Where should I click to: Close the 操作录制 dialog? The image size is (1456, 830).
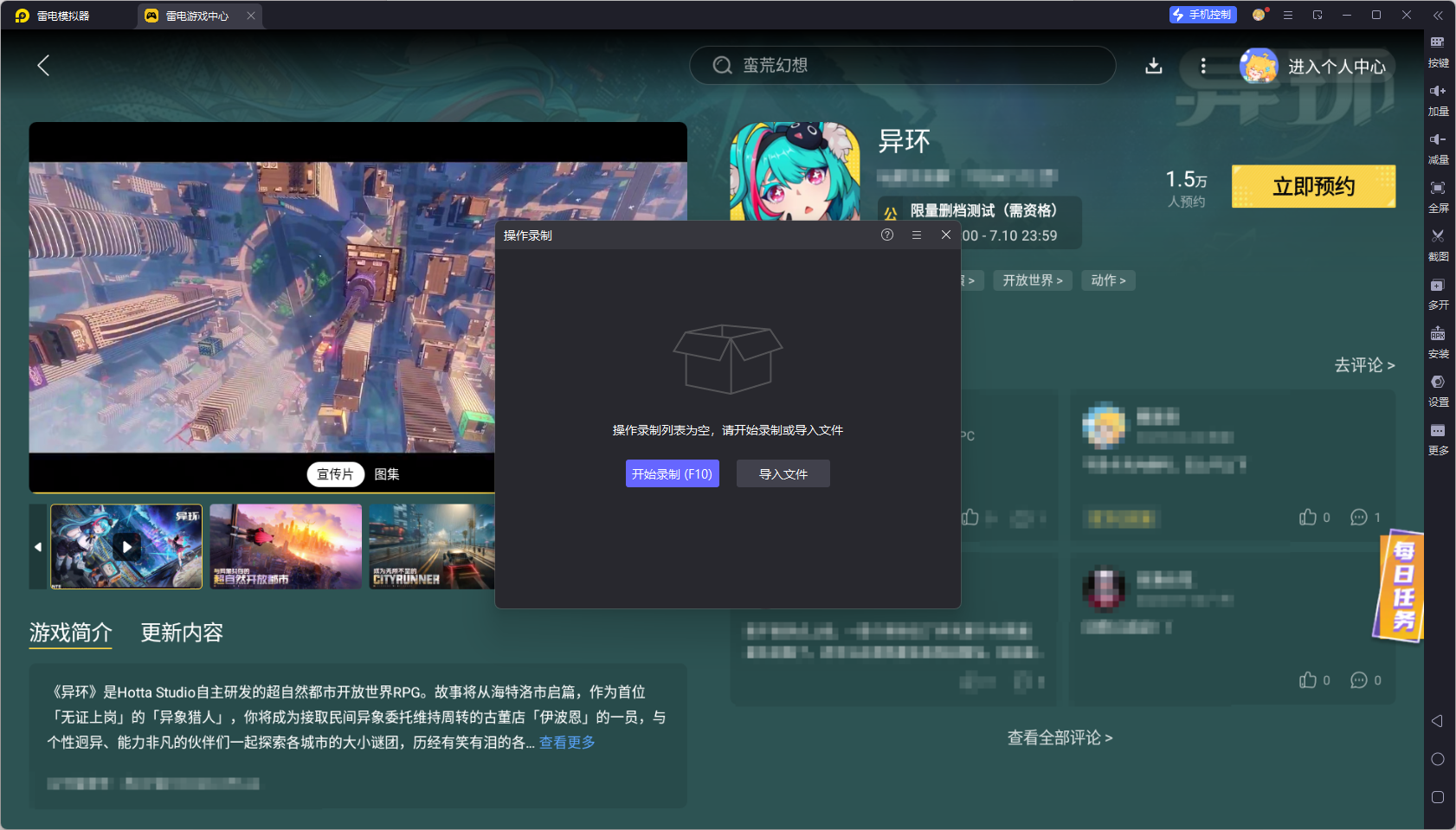click(x=946, y=235)
